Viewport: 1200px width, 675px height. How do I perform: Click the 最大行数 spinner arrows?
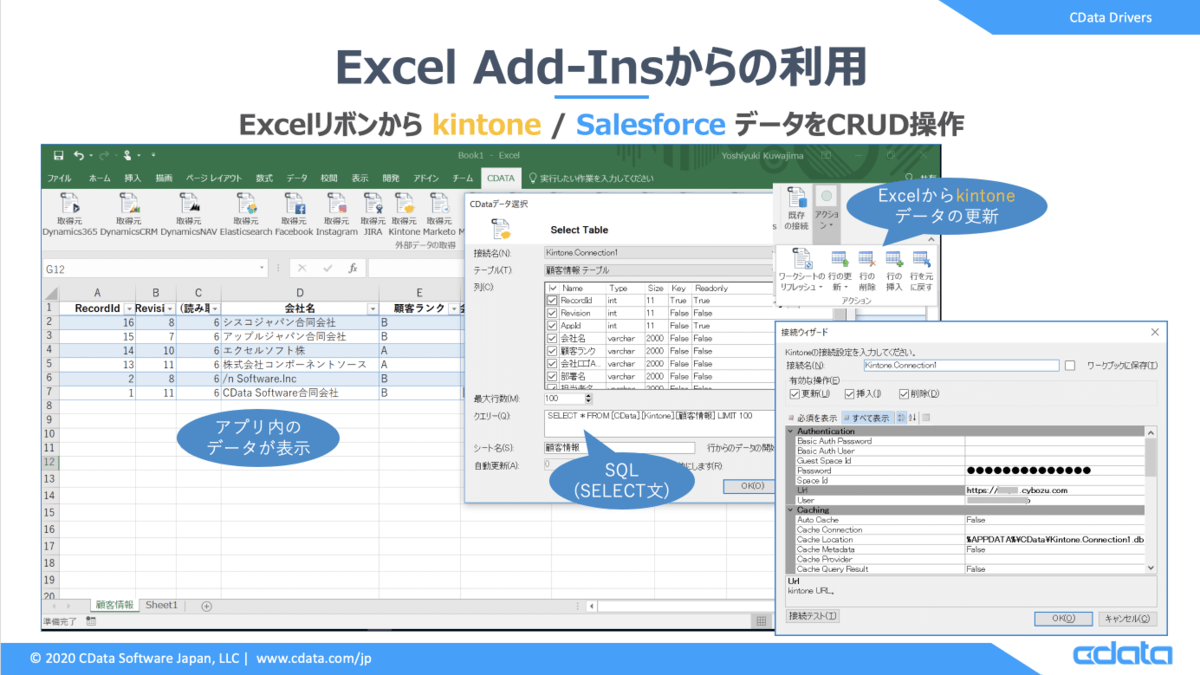tap(589, 399)
